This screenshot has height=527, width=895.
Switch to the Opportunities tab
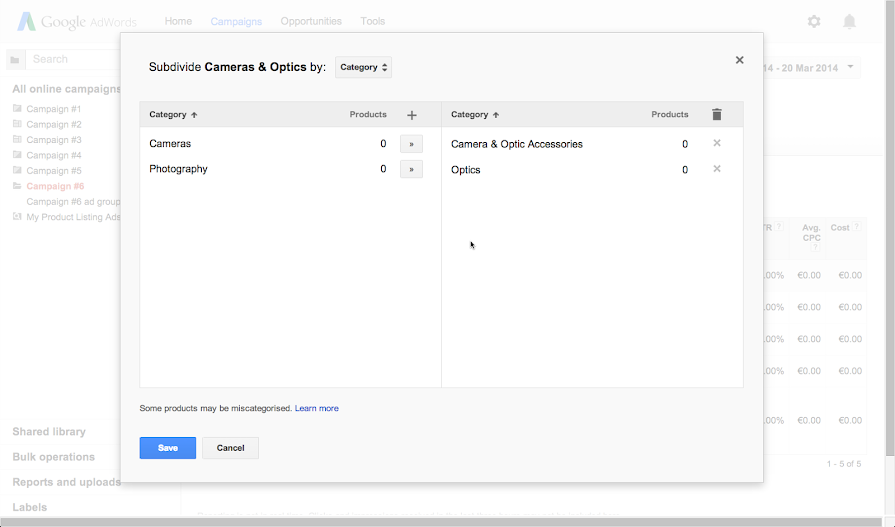[311, 21]
